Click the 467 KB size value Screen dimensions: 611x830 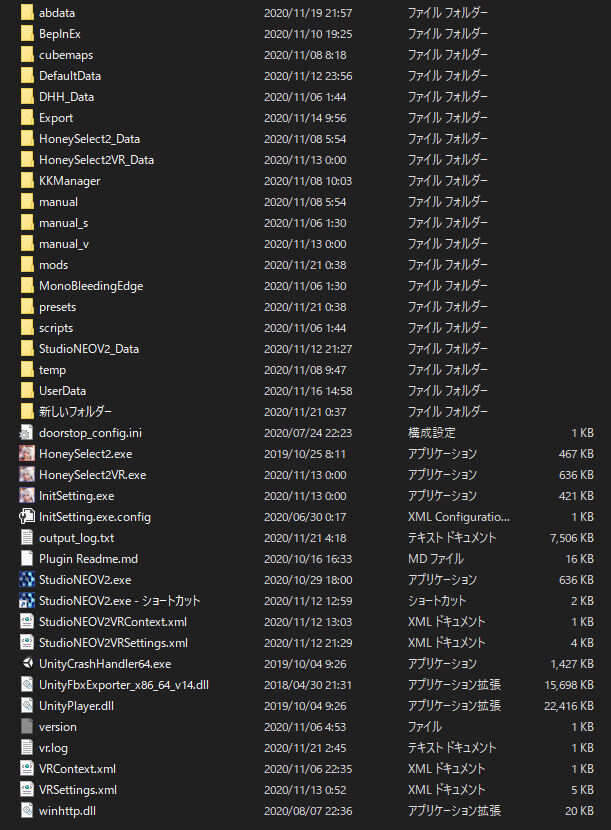(x=576, y=454)
